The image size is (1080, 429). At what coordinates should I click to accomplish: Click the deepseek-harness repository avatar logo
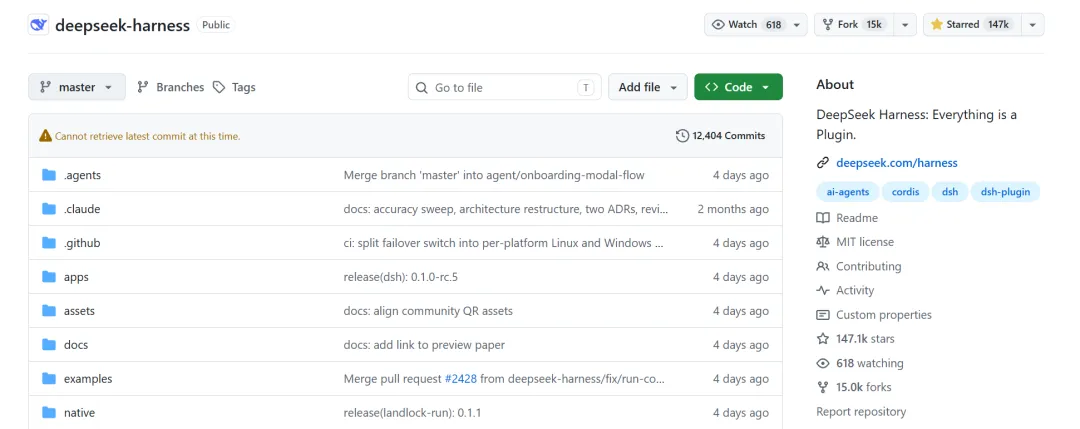click(x=39, y=25)
